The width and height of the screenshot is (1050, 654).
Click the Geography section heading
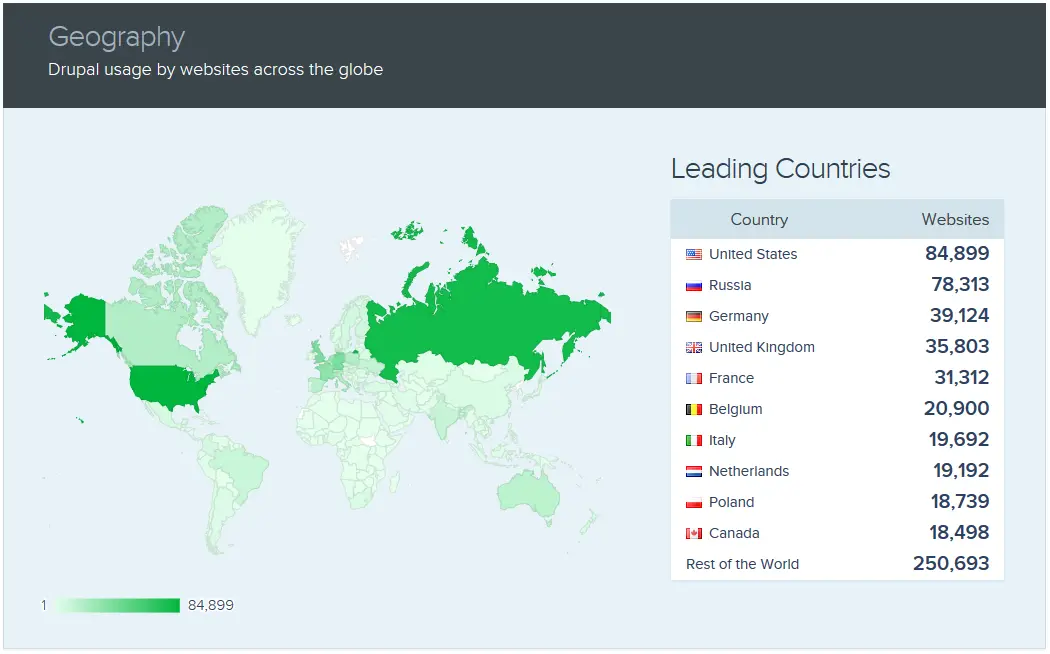[116, 37]
